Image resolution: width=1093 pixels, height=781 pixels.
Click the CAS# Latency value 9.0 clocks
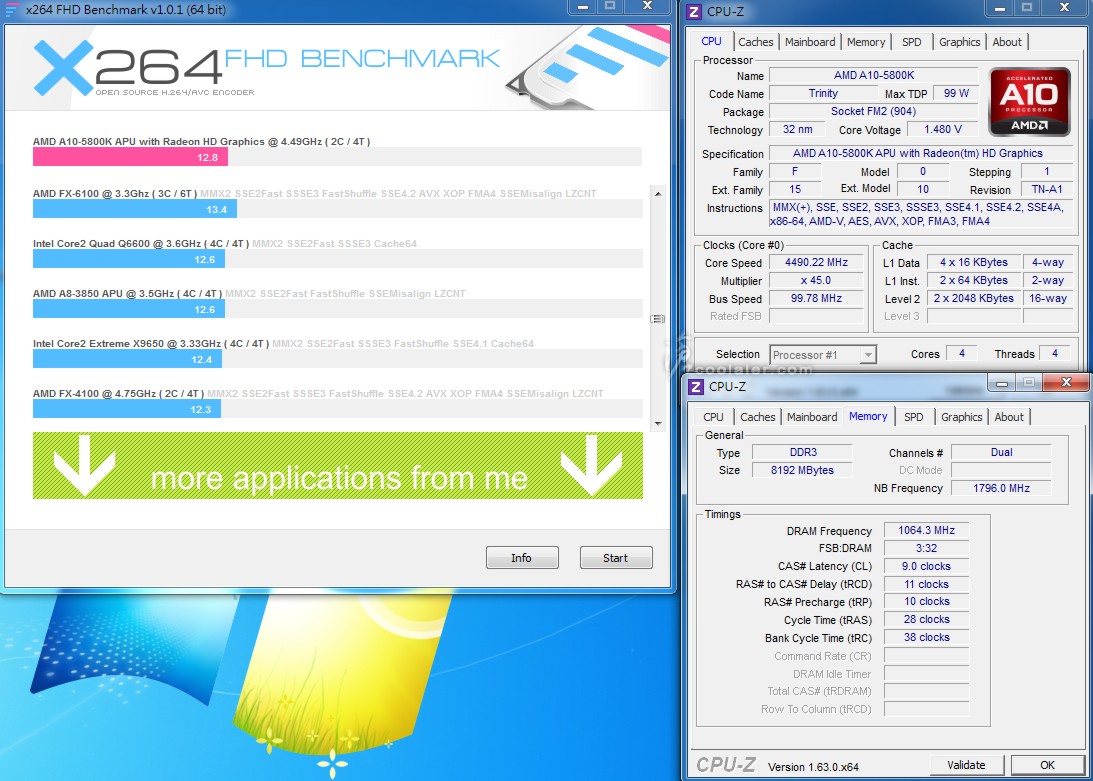tap(926, 566)
